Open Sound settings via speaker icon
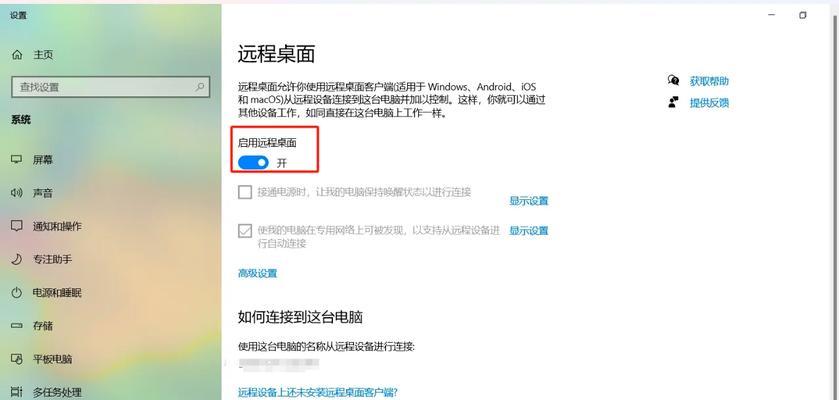Image resolution: width=839 pixels, height=400 pixels. tap(17, 193)
